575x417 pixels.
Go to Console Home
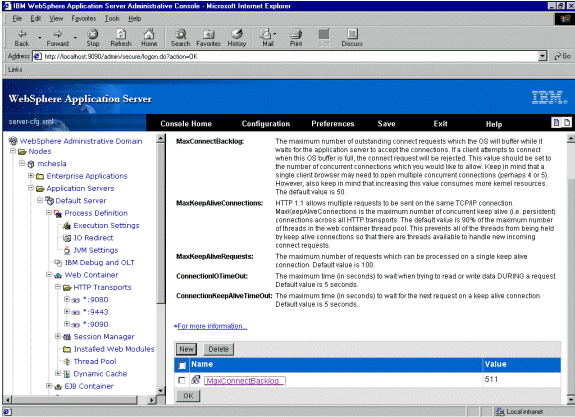click(x=186, y=124)
